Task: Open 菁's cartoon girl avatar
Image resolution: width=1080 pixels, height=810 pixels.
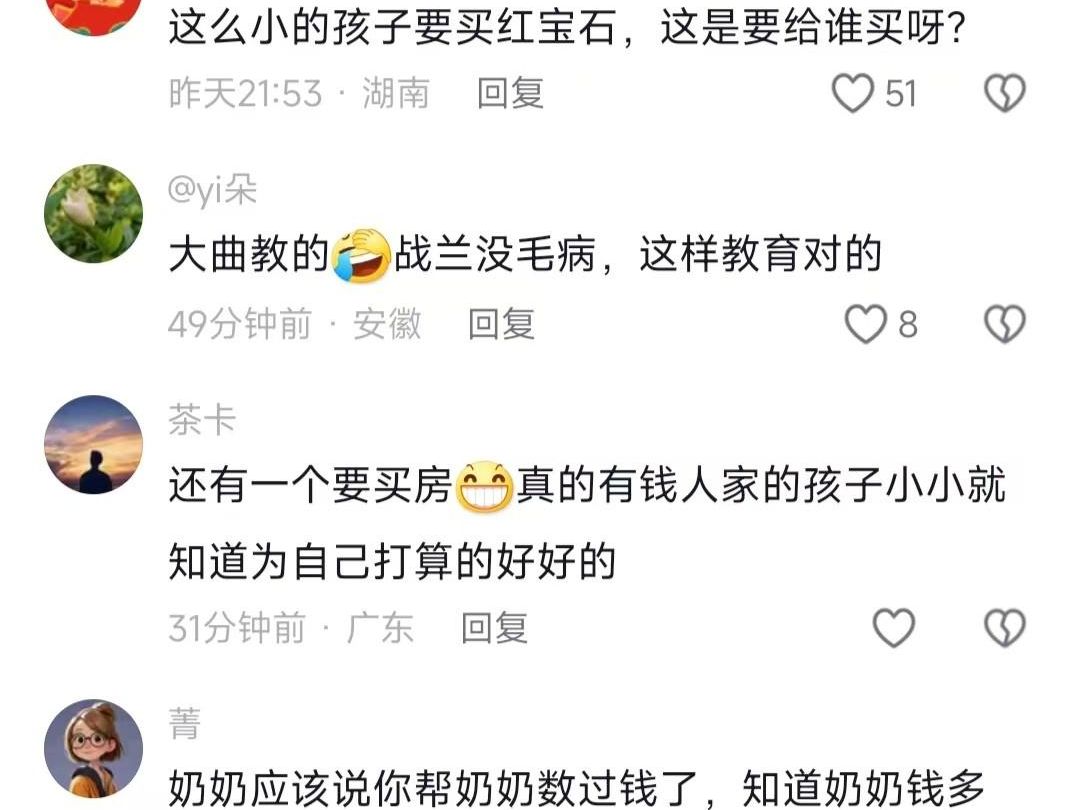Action: pyautogui.click(x=94, y=748)
